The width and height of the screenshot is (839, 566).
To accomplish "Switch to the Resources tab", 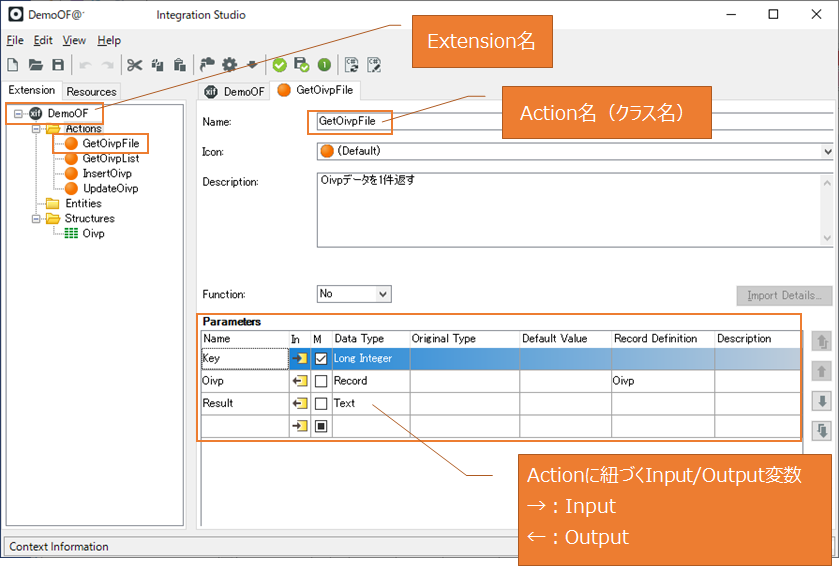I will (91, 91).
